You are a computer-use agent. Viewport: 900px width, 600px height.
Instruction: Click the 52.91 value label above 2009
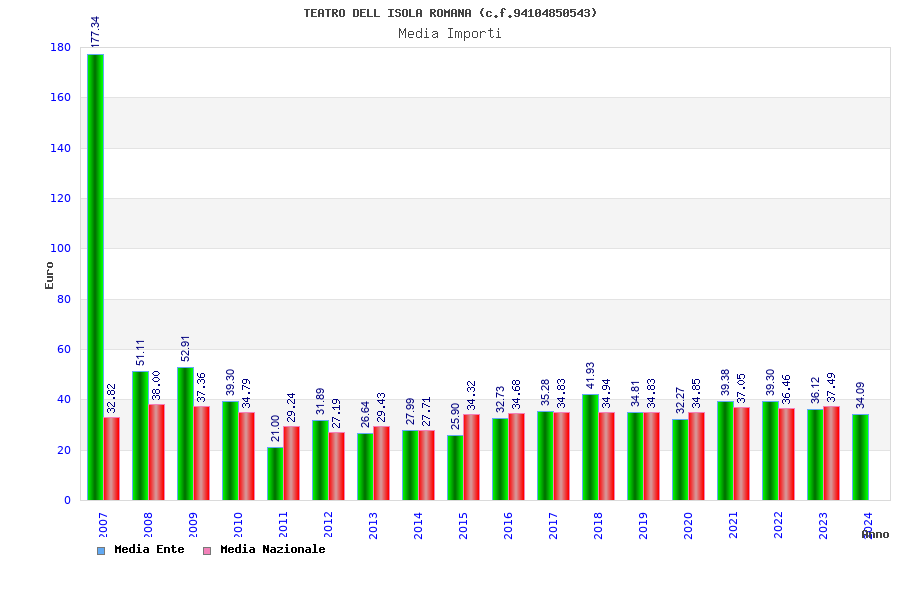(x=185, y=349)
